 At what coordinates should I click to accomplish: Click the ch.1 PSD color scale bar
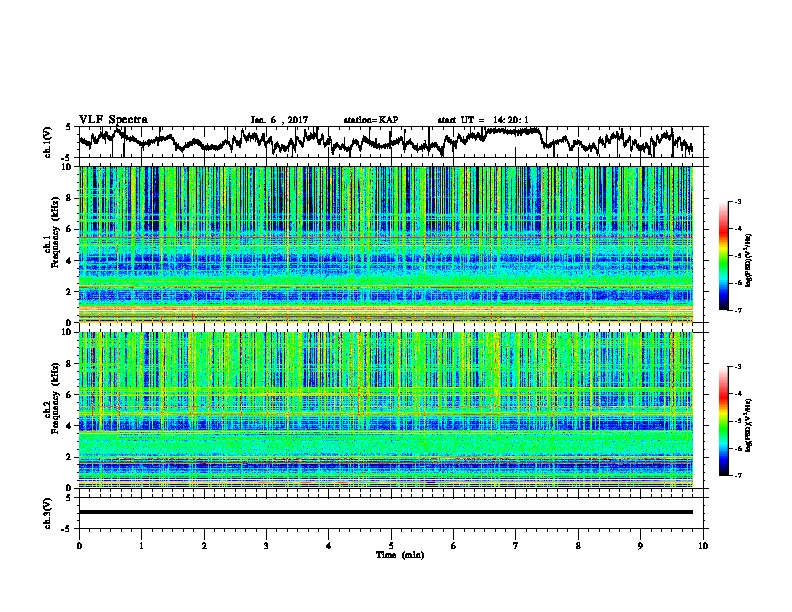click(723, 256)
